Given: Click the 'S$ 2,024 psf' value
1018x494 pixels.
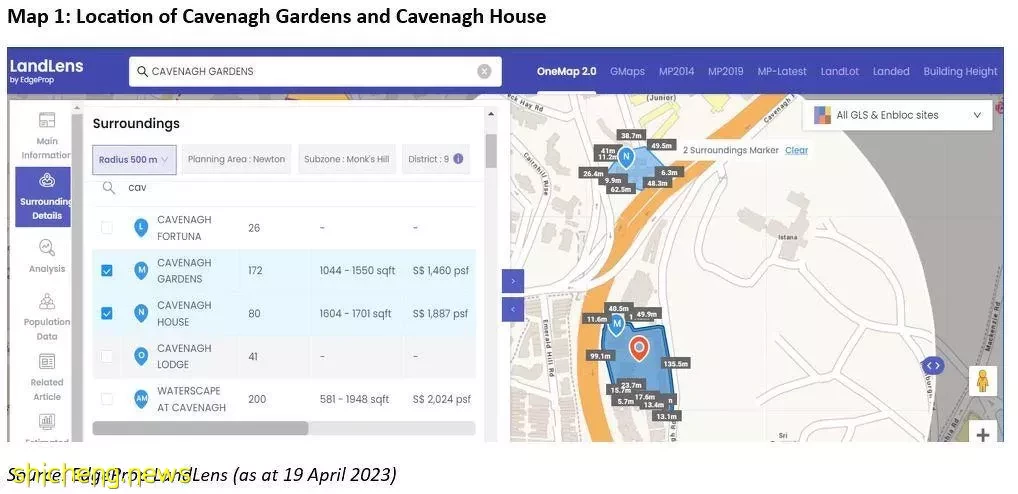Looking at the screenshot, I should click(x=441, y=399).
